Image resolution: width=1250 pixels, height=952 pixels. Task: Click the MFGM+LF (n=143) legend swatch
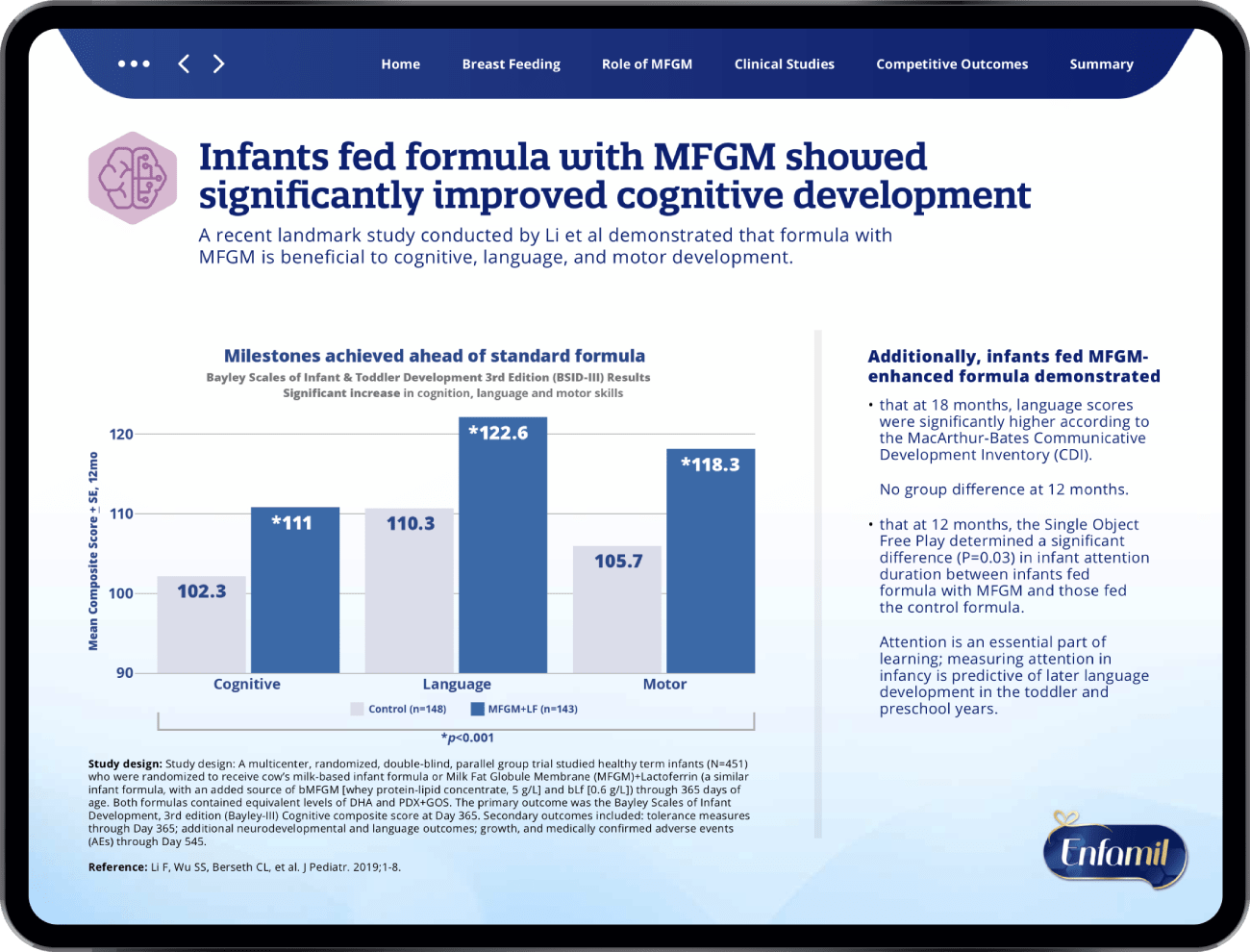pos(477,709)
